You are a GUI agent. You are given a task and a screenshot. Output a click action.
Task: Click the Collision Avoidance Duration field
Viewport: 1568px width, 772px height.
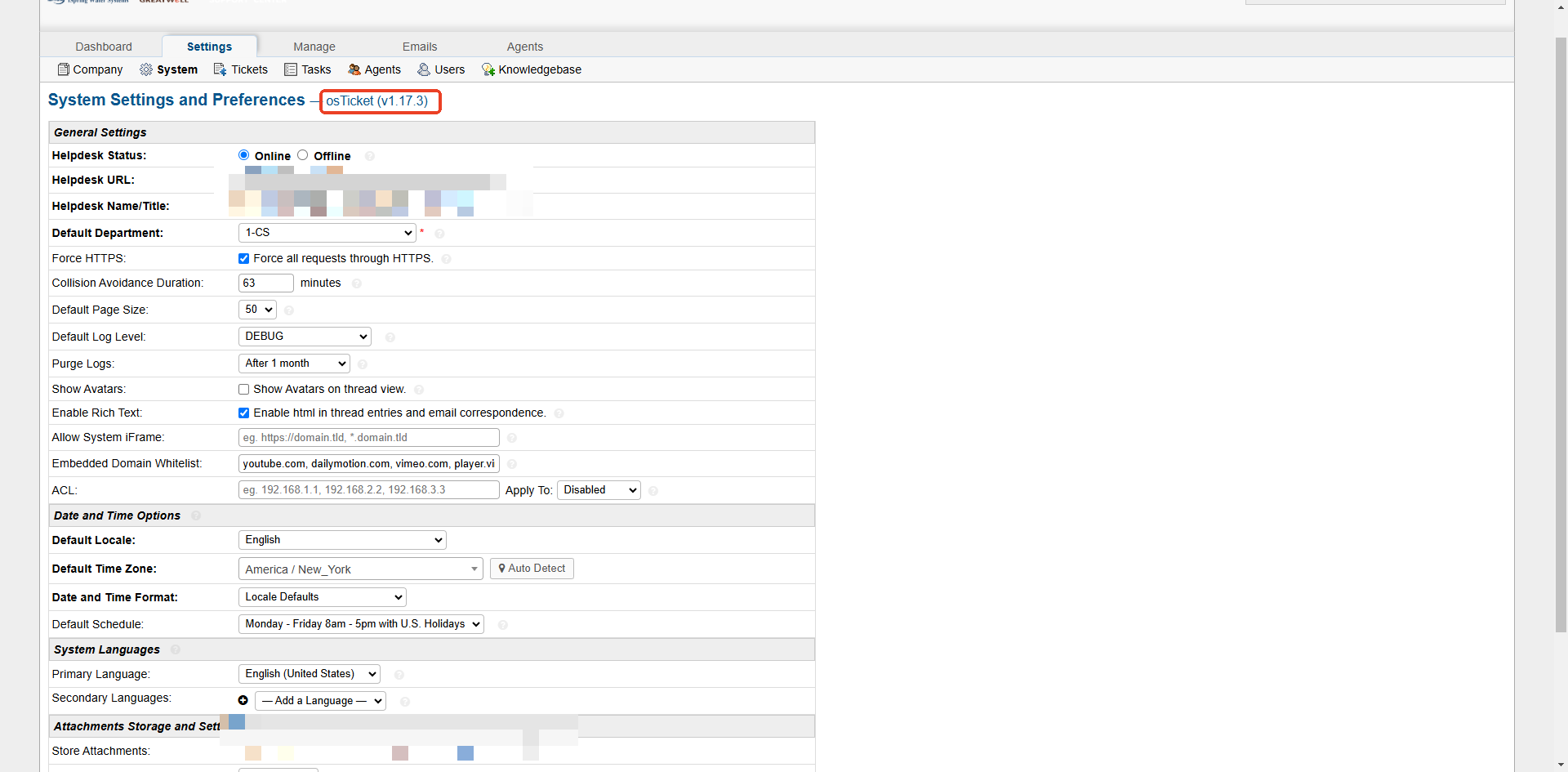coord(265,283)
